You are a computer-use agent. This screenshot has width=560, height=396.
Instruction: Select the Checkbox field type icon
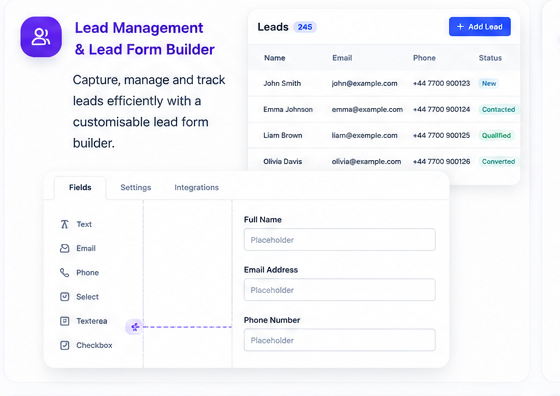tap(64, 345)
